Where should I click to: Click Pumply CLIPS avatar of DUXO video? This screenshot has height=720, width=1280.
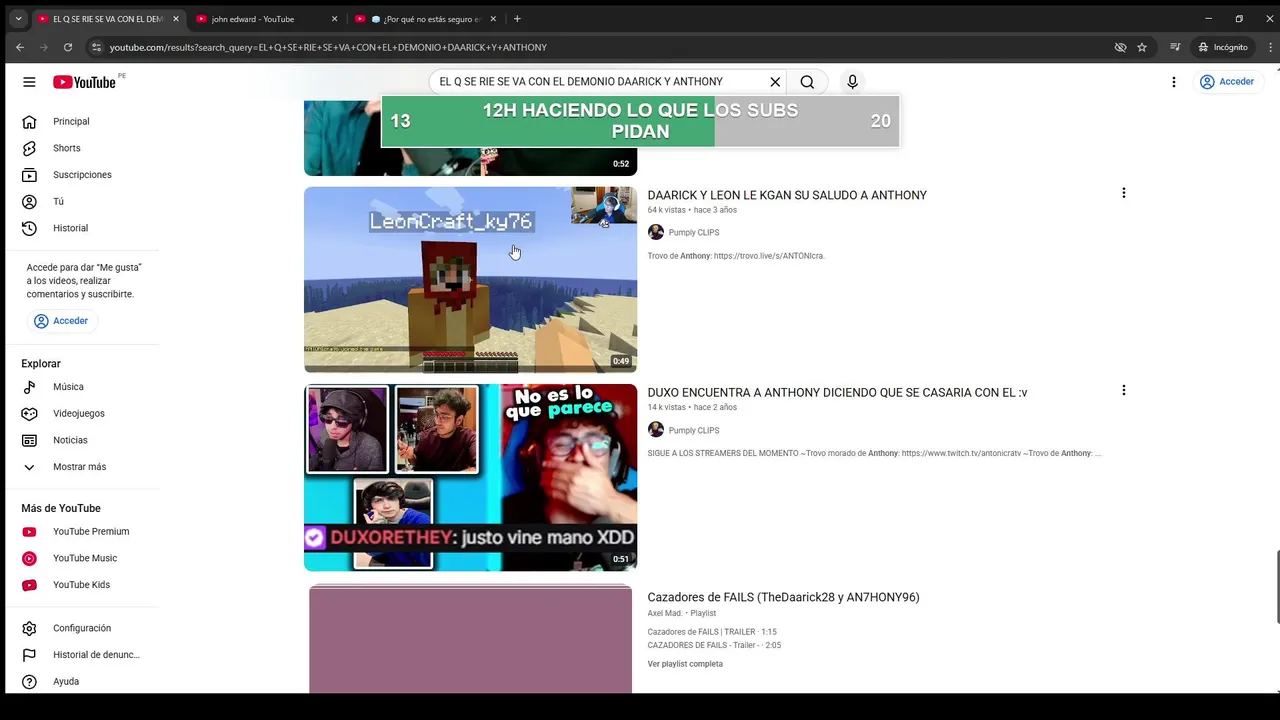point(656,430)
